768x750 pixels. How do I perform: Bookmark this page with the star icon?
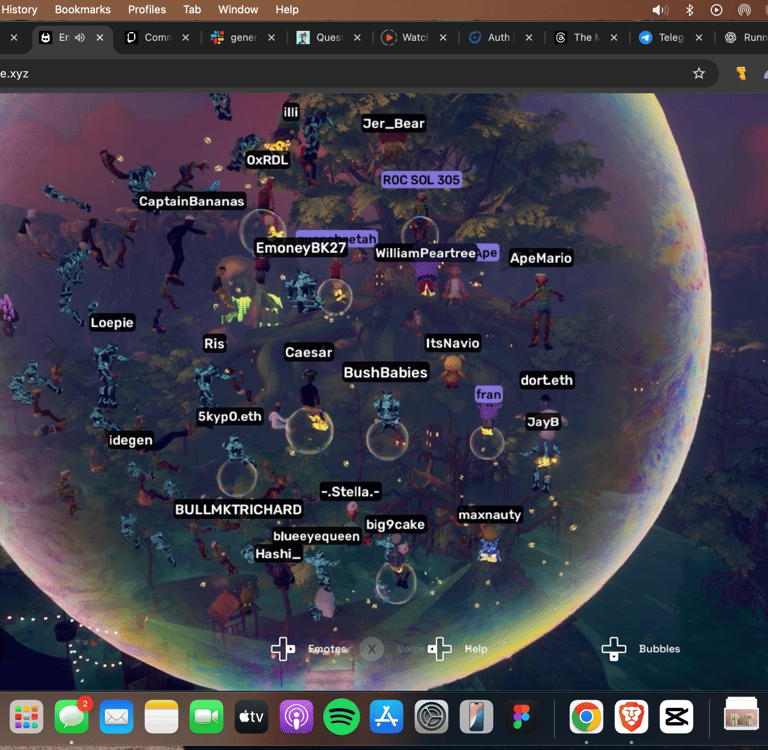pos(699,73)
